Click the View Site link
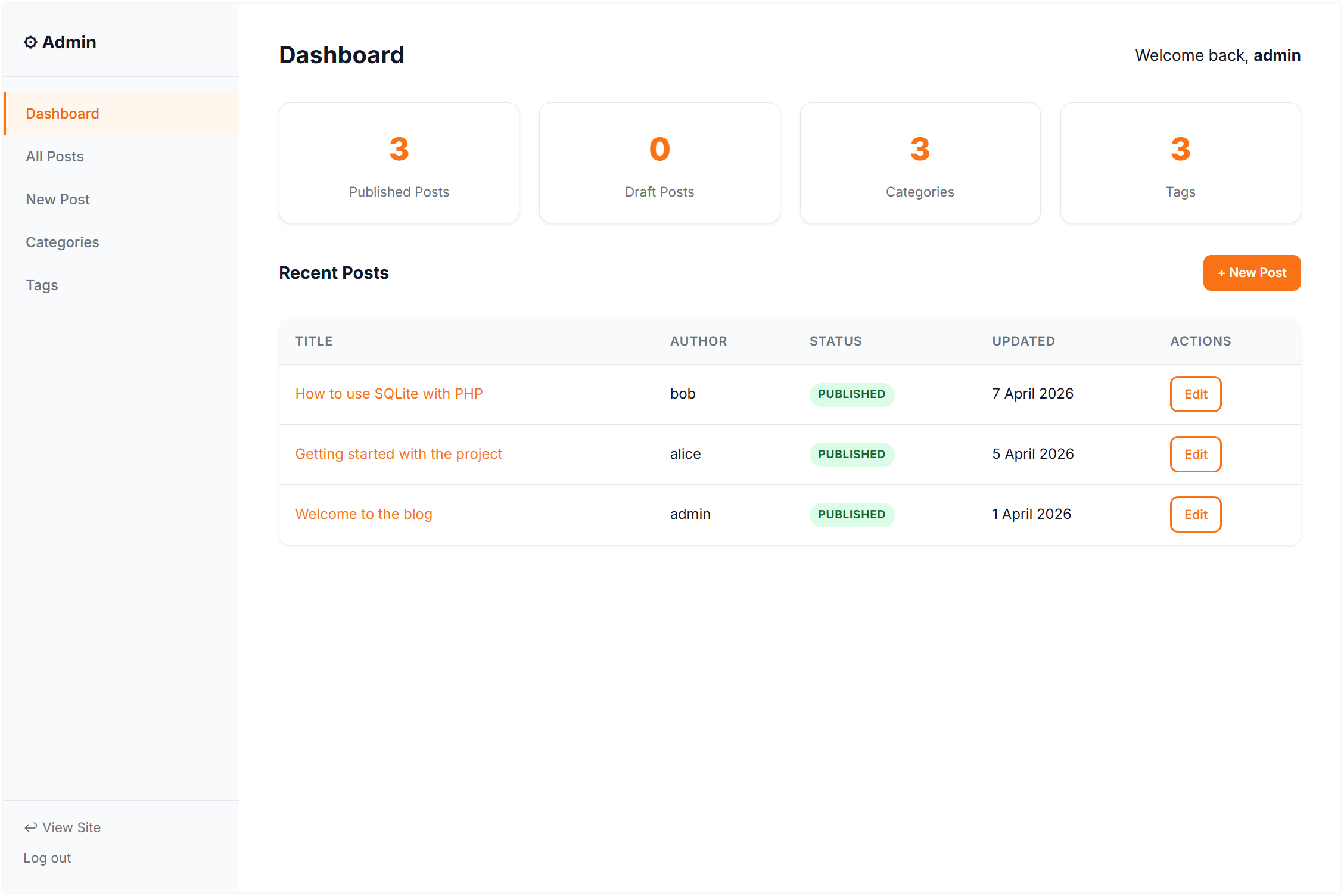1344x896 pixels. tap(71, 827)
